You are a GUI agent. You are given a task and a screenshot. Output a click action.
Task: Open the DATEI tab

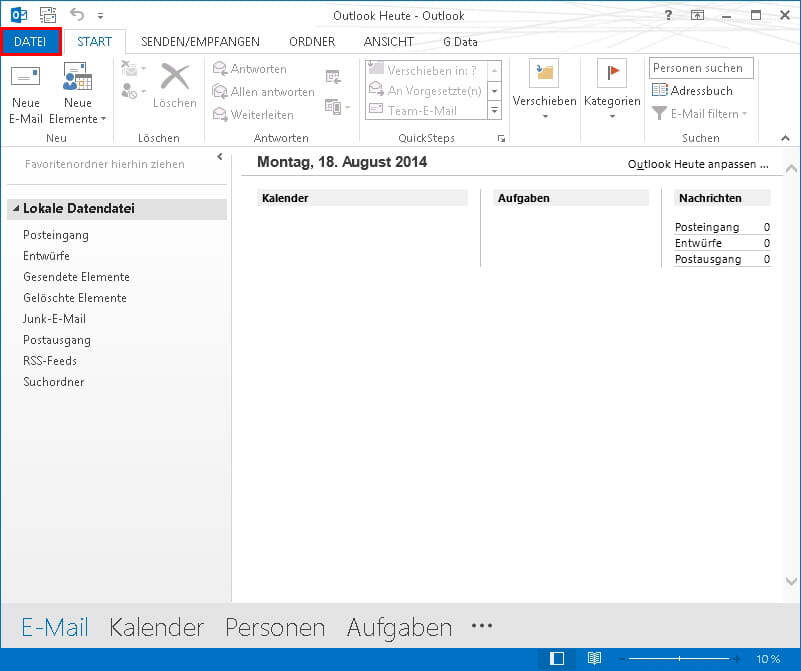point(30,41)
